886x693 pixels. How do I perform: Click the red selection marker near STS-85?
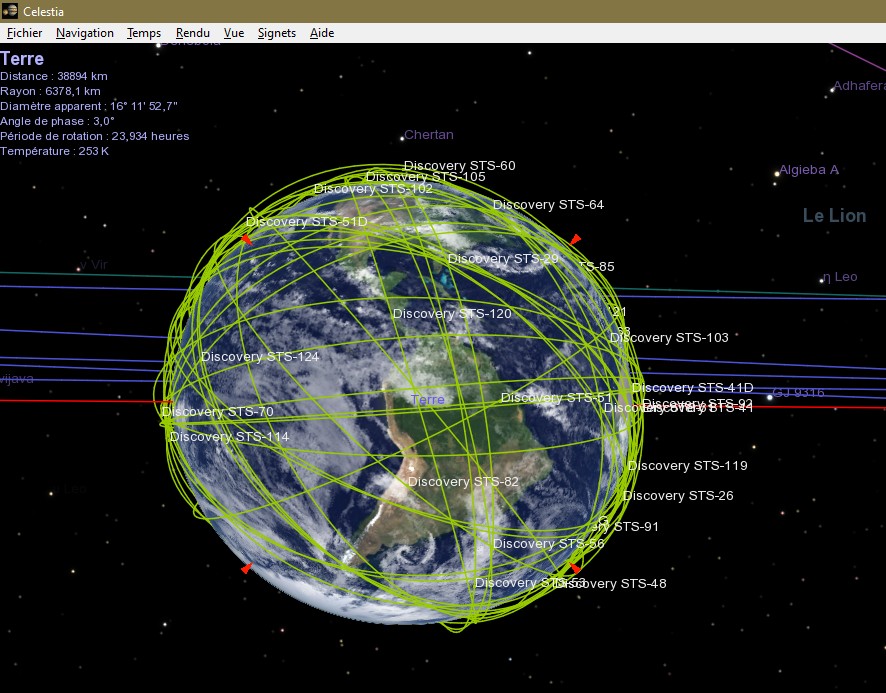click(575, 239)
